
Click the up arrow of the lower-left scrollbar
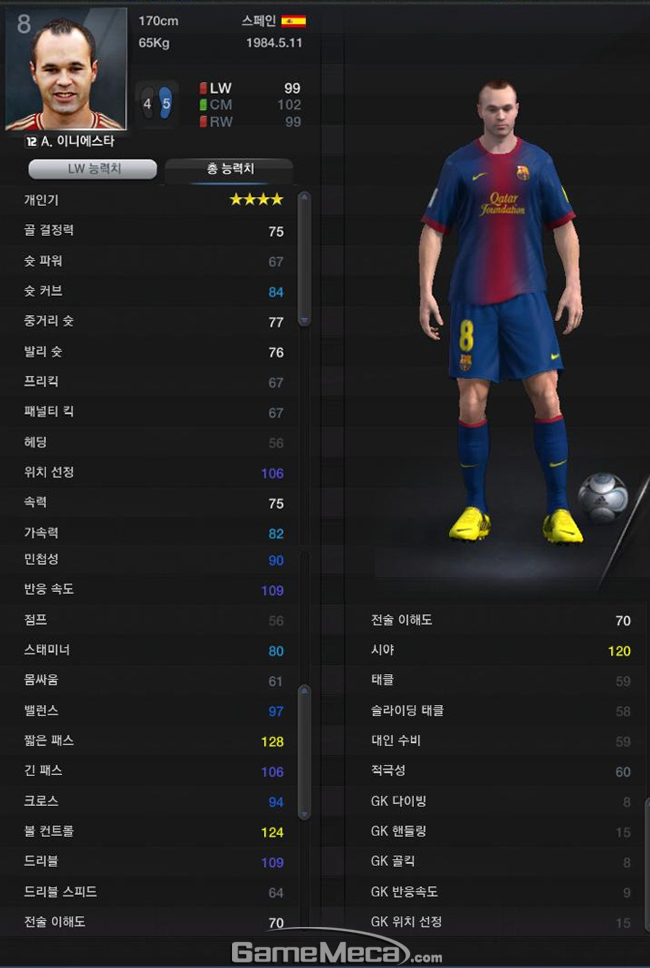(x=304, y=691)
